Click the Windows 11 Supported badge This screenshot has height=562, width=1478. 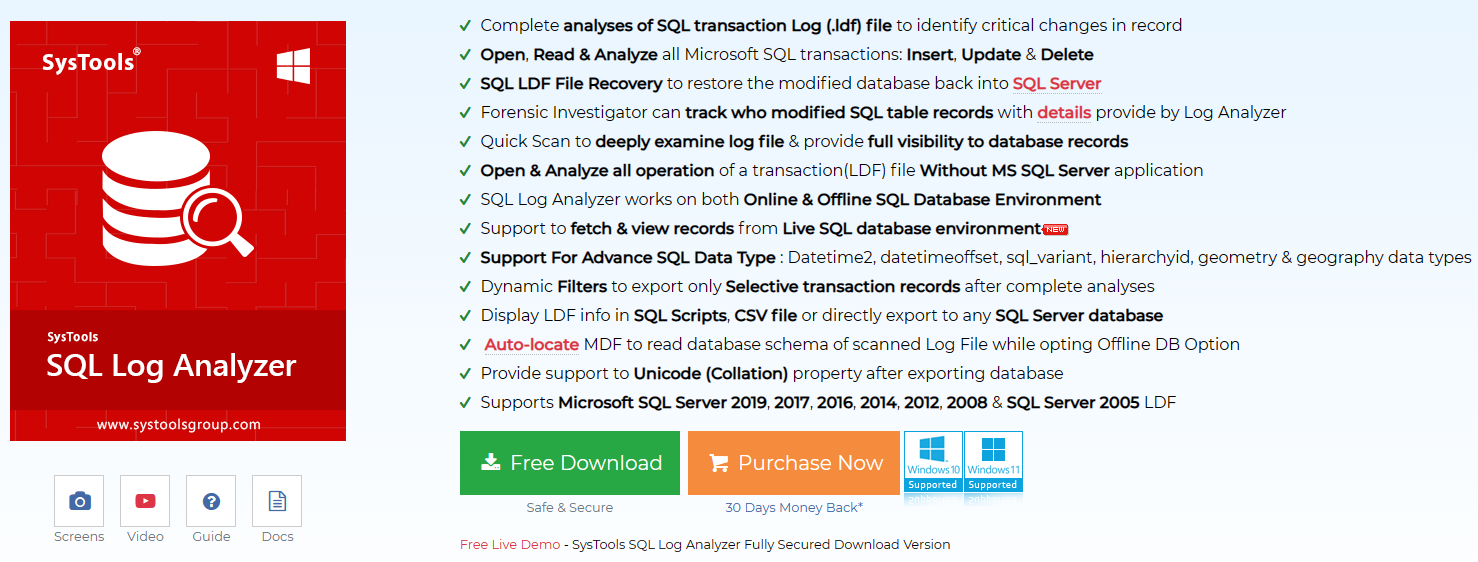993,462
